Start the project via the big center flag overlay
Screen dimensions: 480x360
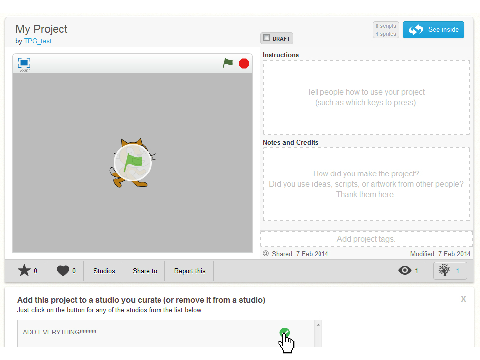[x=133, y=162]
